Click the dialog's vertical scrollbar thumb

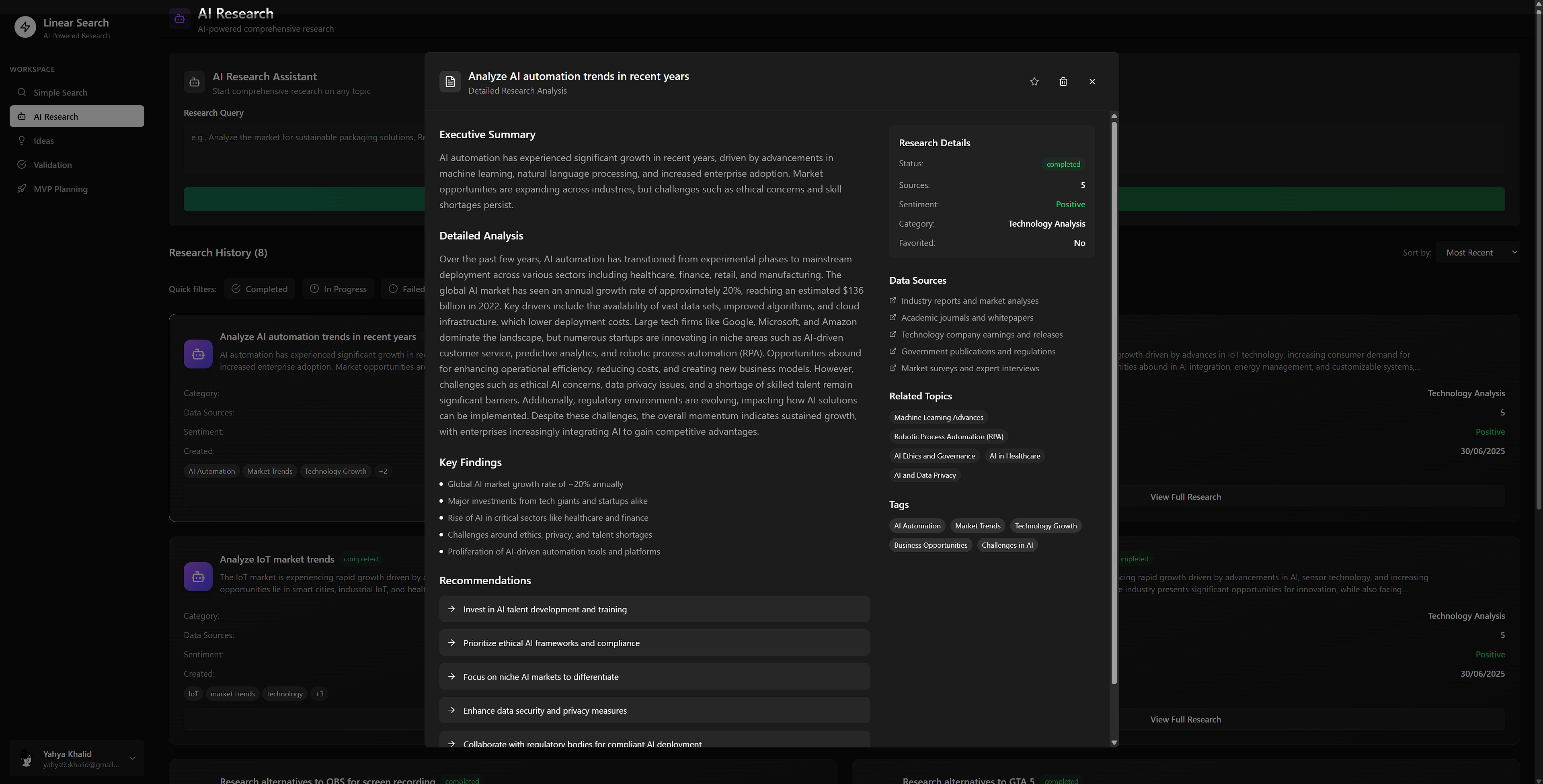pyautogui.click(x=1114, y=401)
